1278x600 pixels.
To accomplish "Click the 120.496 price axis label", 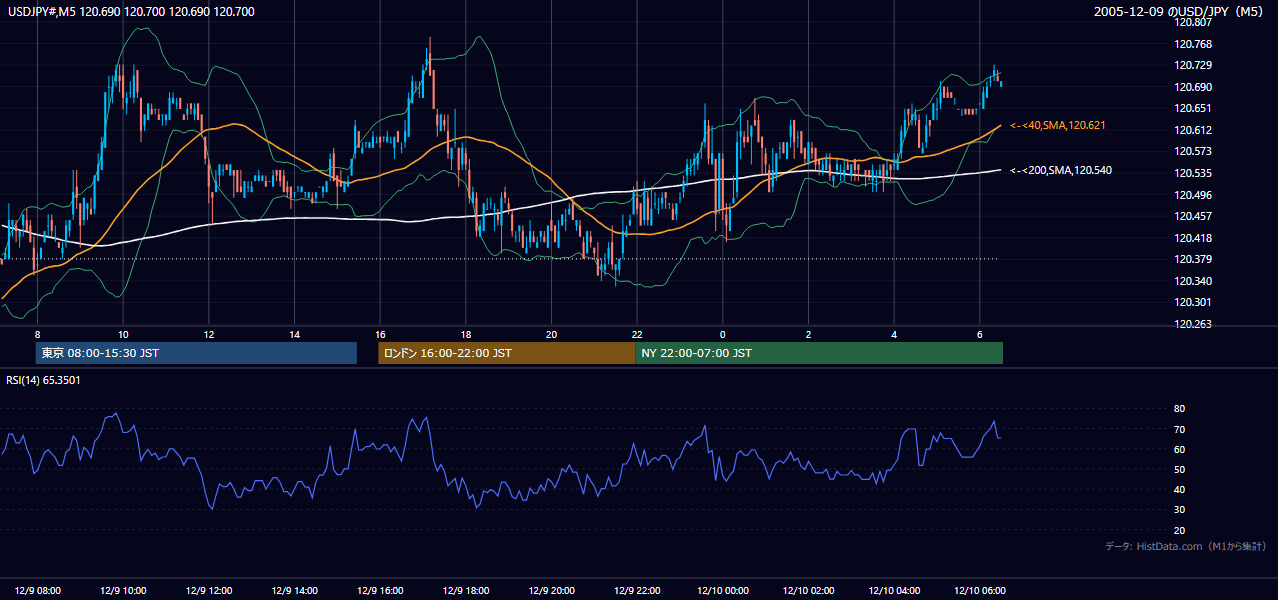I will 1192,195.
